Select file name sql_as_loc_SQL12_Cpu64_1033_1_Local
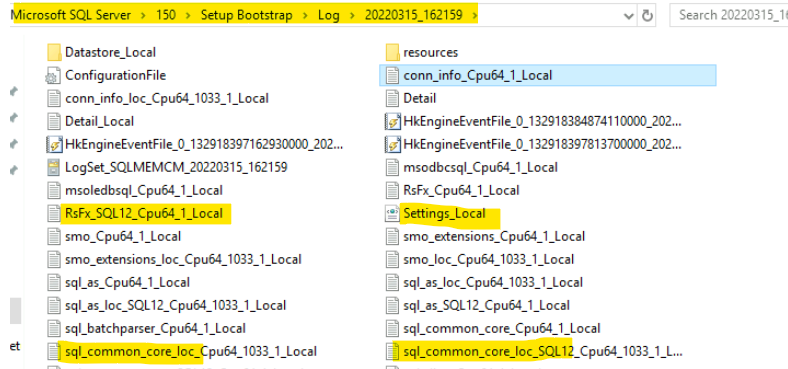Image resolution: width=788 pixels, height=369 pixels. pyautogui.click(x=175, y=305)
